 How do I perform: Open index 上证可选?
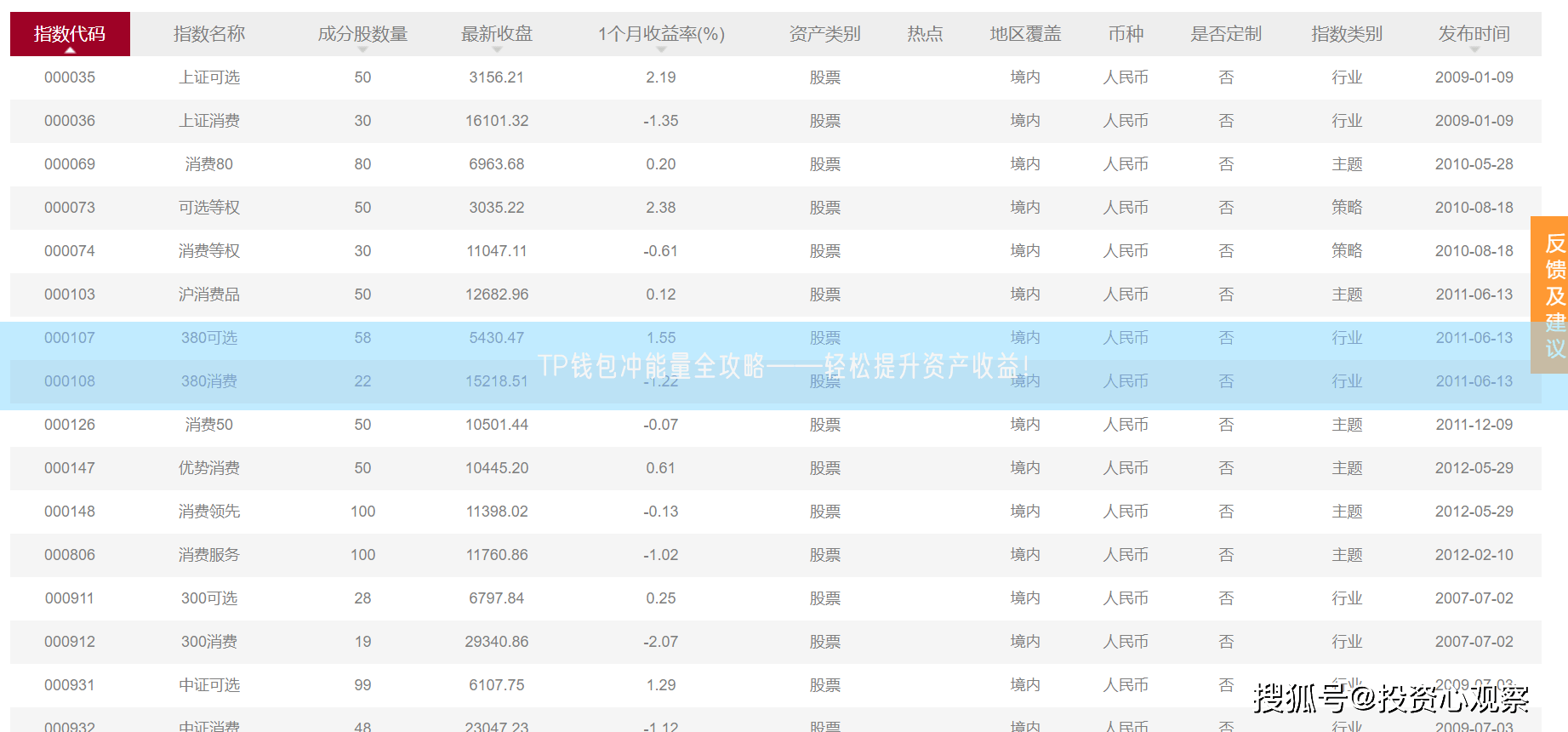(x=209, y=77)
